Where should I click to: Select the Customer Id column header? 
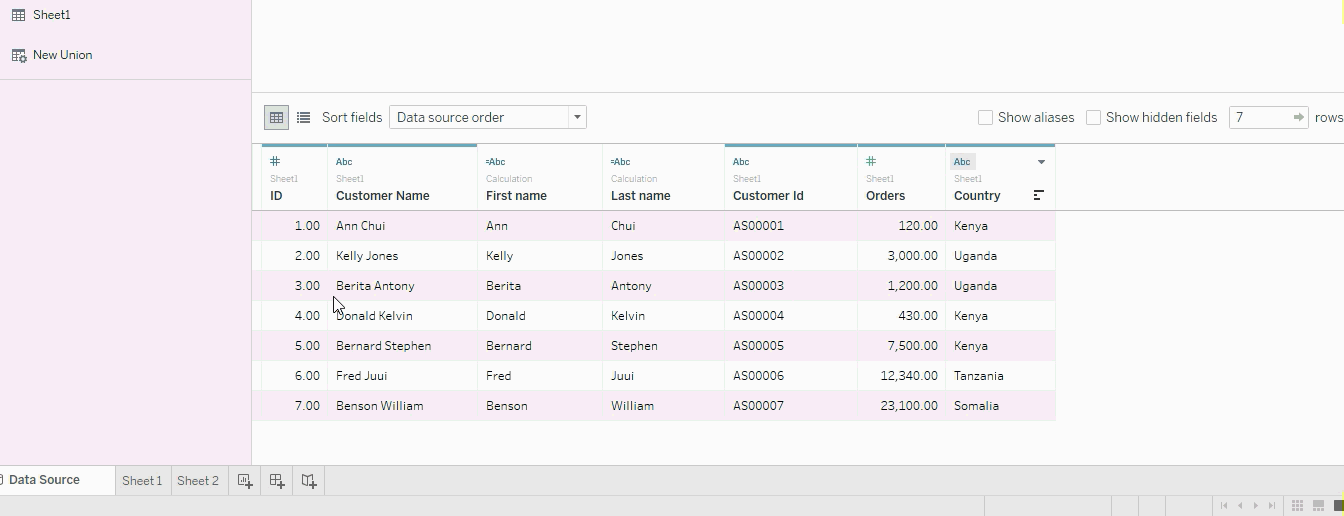768,196
